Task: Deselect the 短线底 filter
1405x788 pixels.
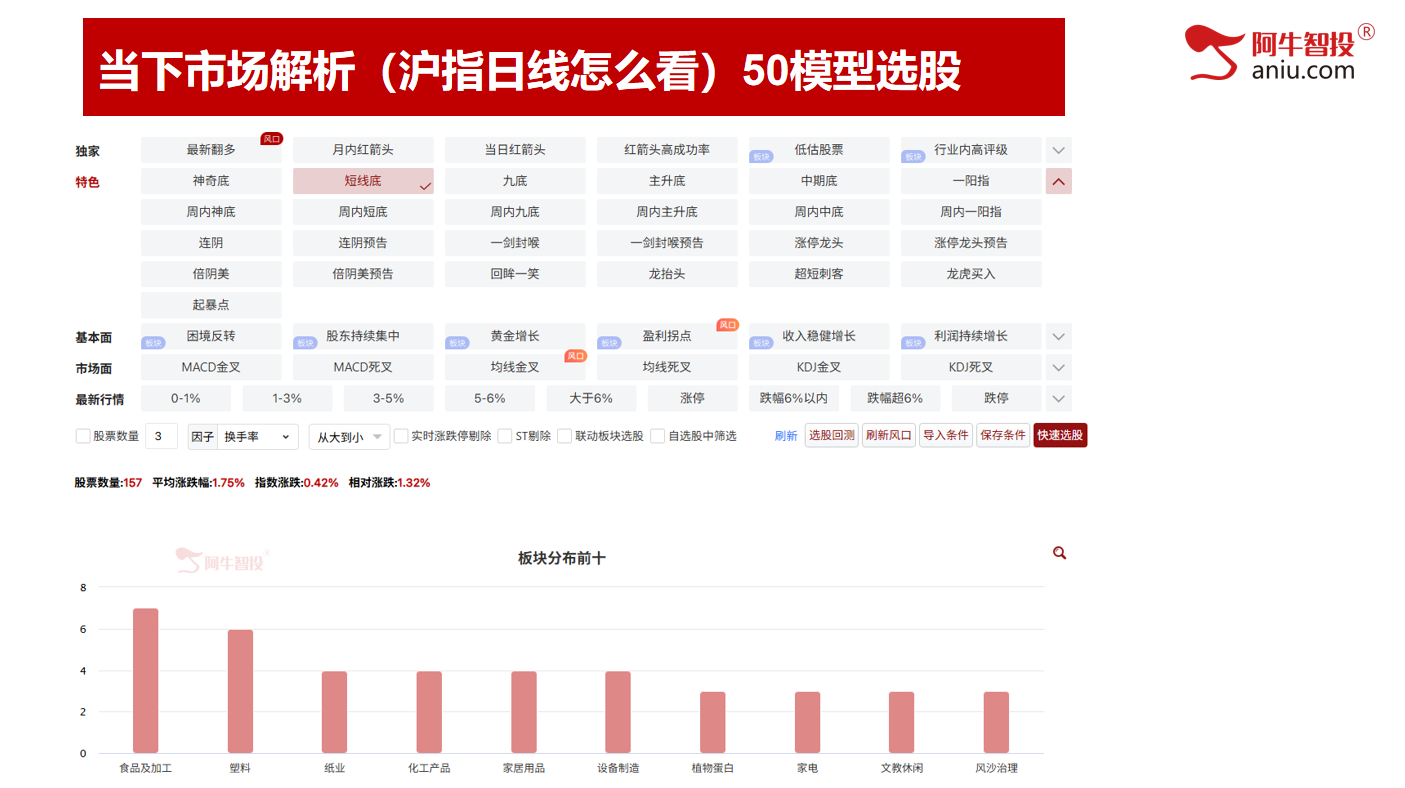Action: pos(363,181)
